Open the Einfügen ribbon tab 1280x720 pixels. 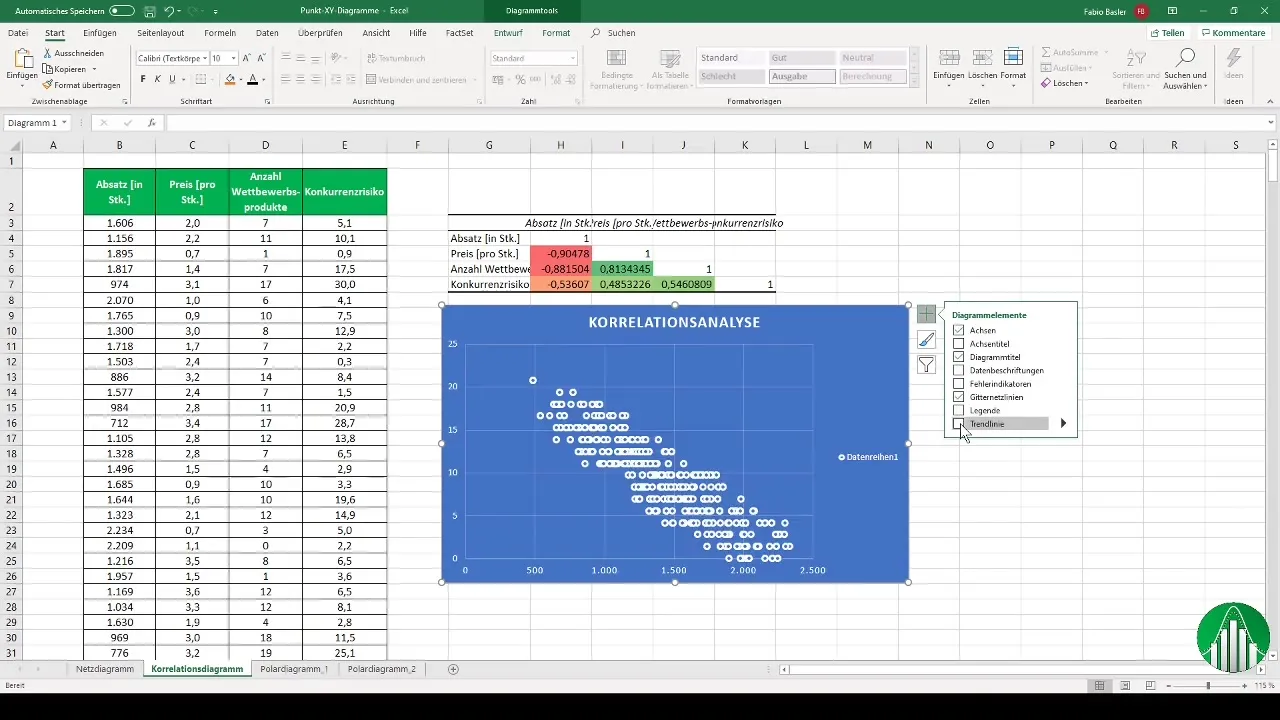point(100,33)
